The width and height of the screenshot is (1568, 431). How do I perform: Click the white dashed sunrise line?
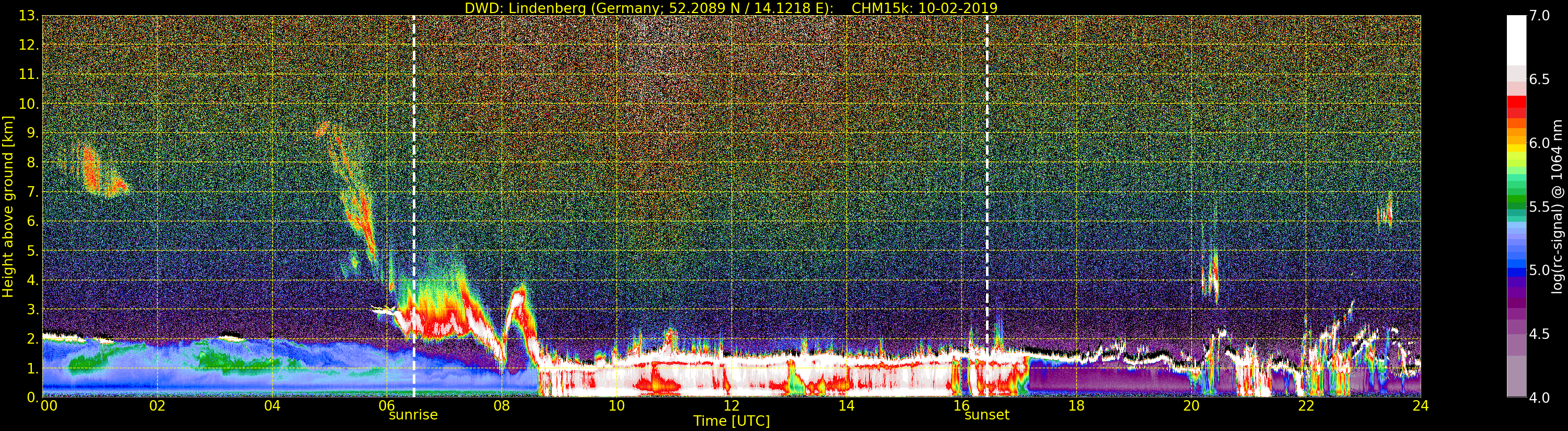click(x=414, y=206)
